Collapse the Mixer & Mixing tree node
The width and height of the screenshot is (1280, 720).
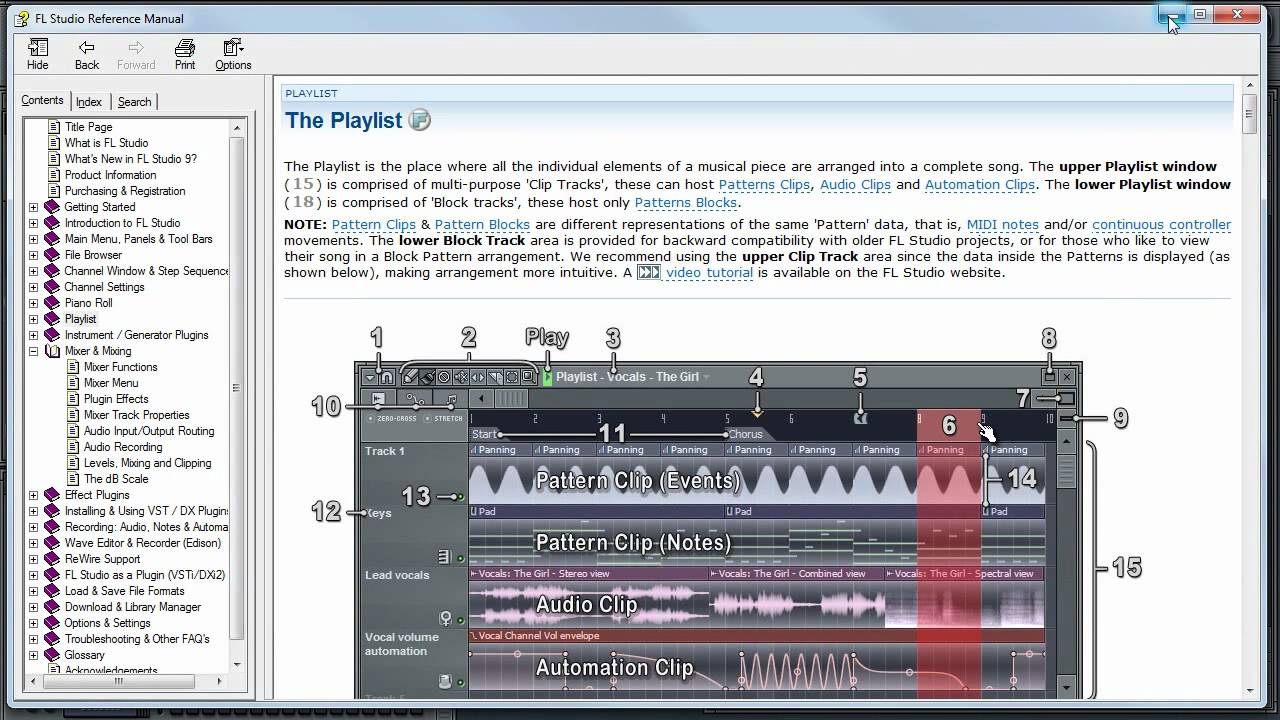tap(33, 351)
